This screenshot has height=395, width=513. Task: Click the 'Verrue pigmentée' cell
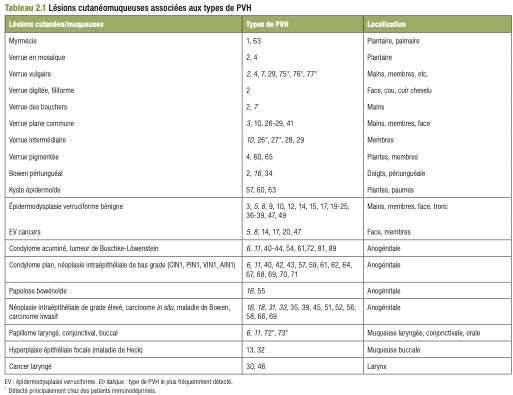coord(34,157)
